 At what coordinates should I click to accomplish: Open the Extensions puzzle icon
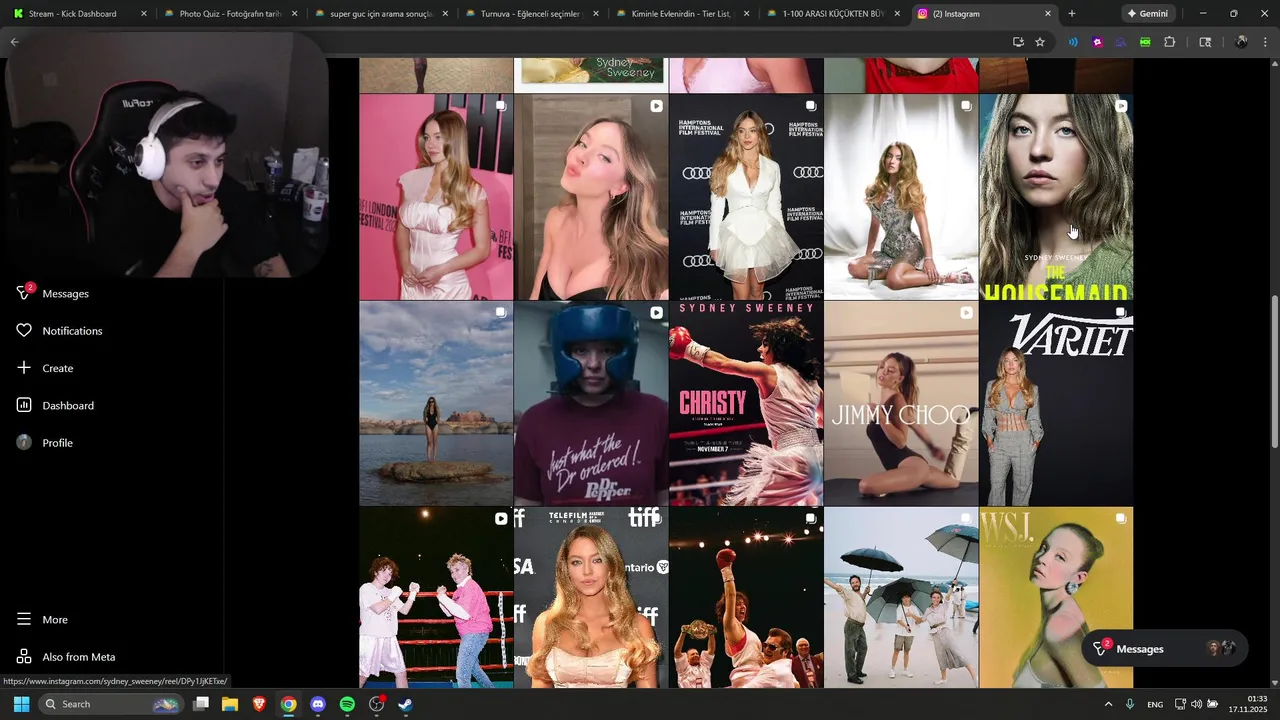[x=1169, y=42]
